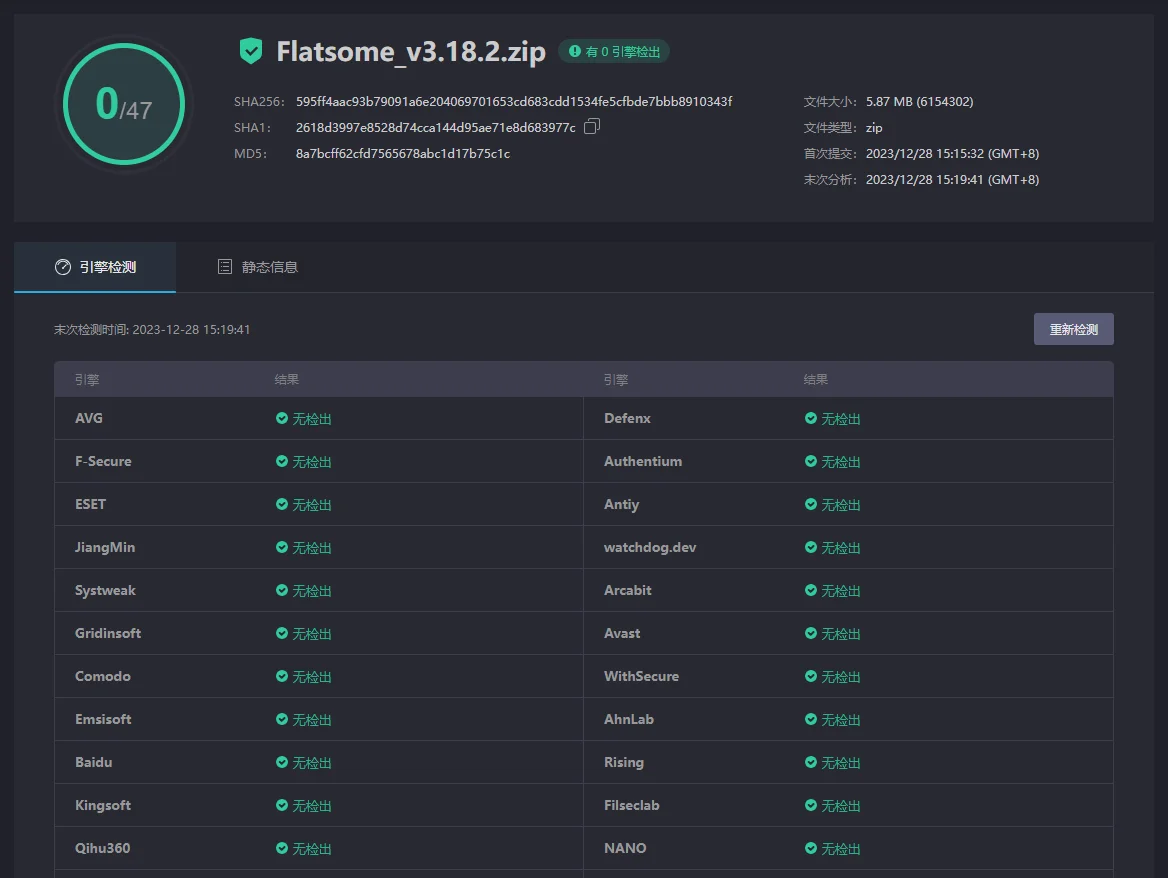Click the NANO engine name
Image resolution: width=1168 pixels, height=878 pixels.
click(625, 848)
